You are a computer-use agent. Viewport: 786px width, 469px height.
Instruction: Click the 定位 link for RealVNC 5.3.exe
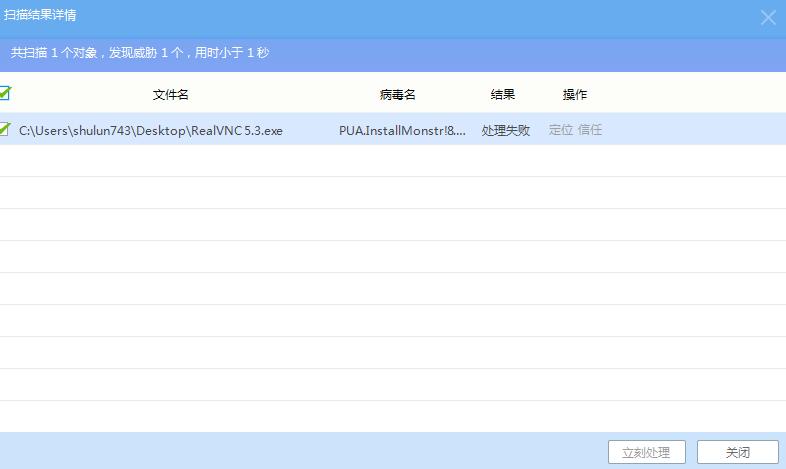coord(560,130)
